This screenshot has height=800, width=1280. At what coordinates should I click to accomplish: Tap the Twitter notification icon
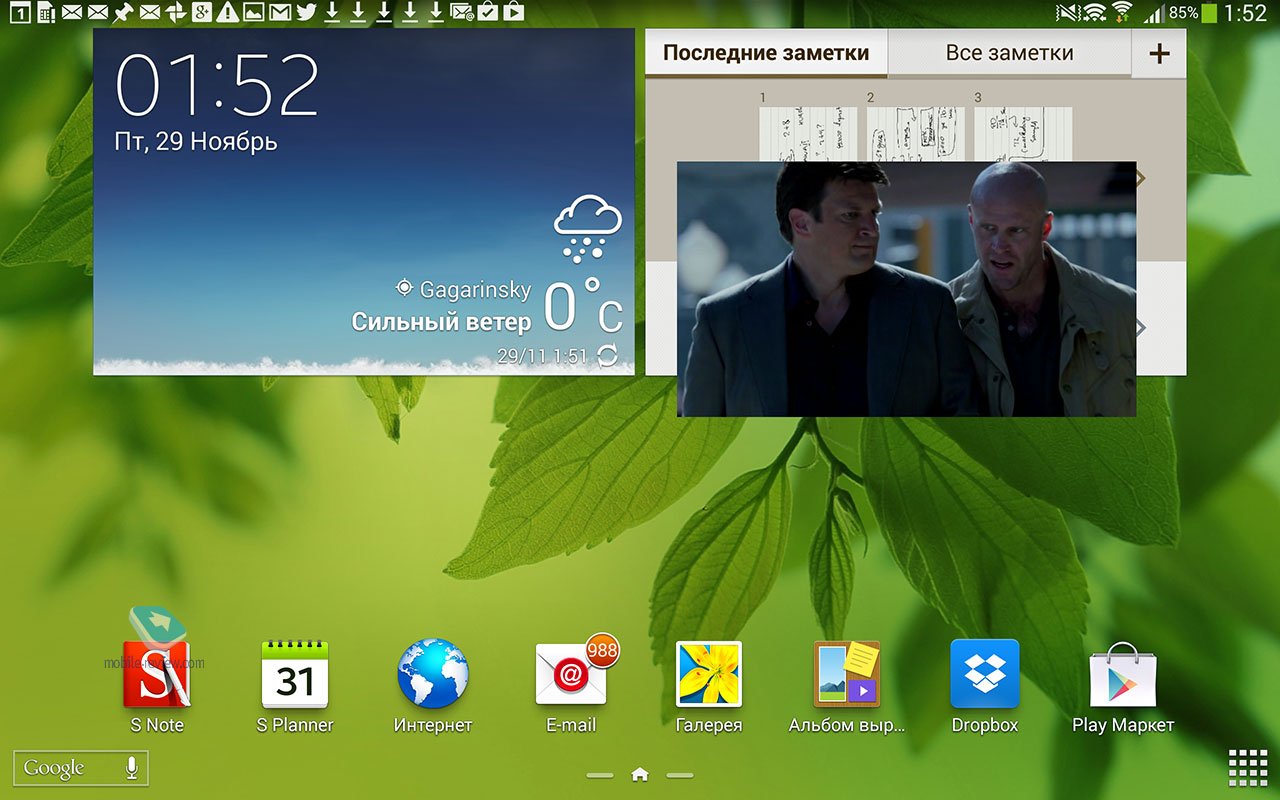pyautogui.click(x=306, y=12)
